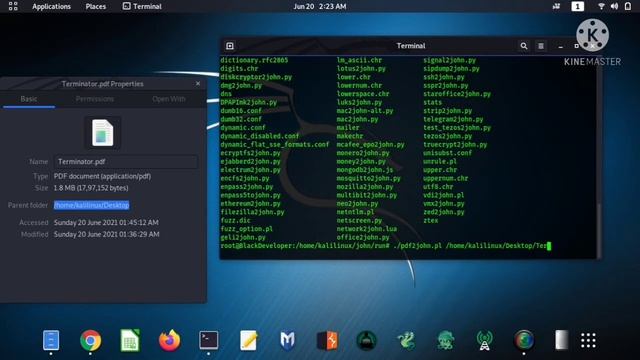This screenshot has width=640, height=360.
Task: Click the Modified date Sunday 20 June 2021 01:36:29 AM
Action: 107,234
